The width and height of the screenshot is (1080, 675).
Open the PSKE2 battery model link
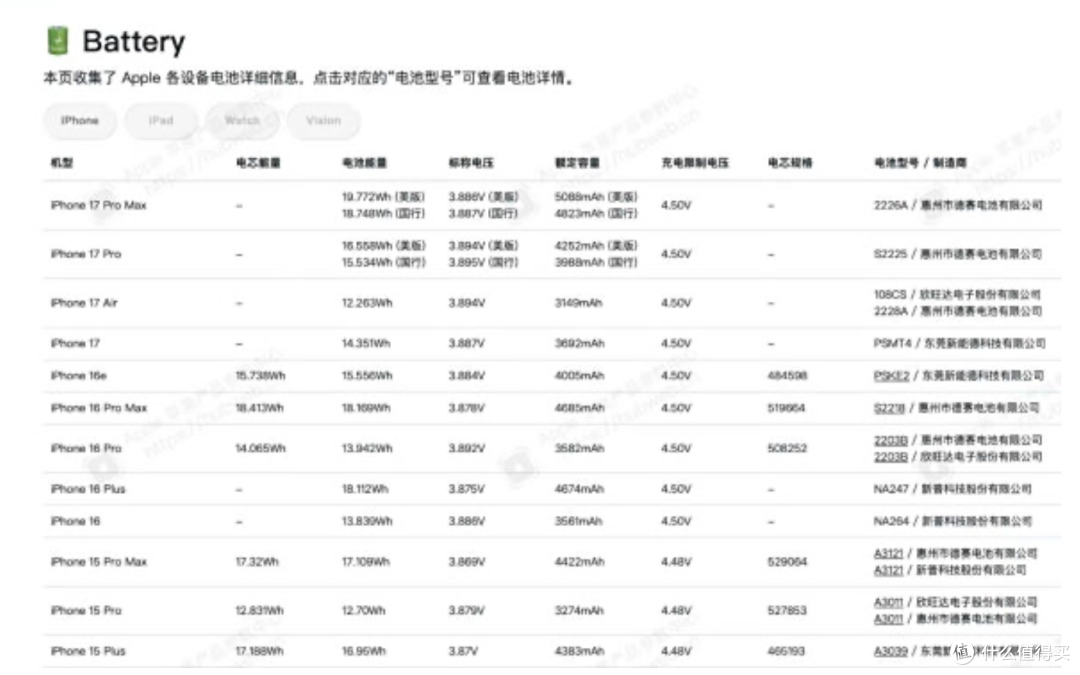click(891, 375)
